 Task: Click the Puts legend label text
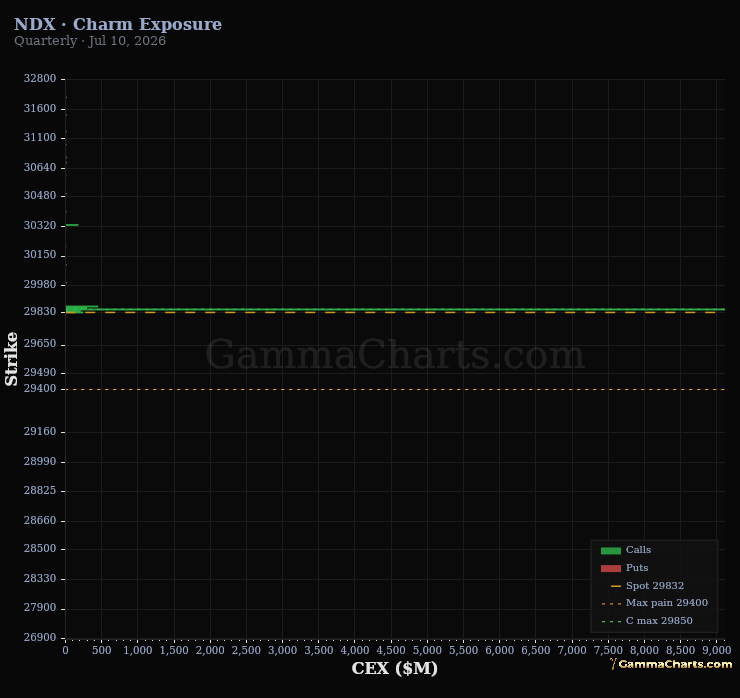(637, 568)
